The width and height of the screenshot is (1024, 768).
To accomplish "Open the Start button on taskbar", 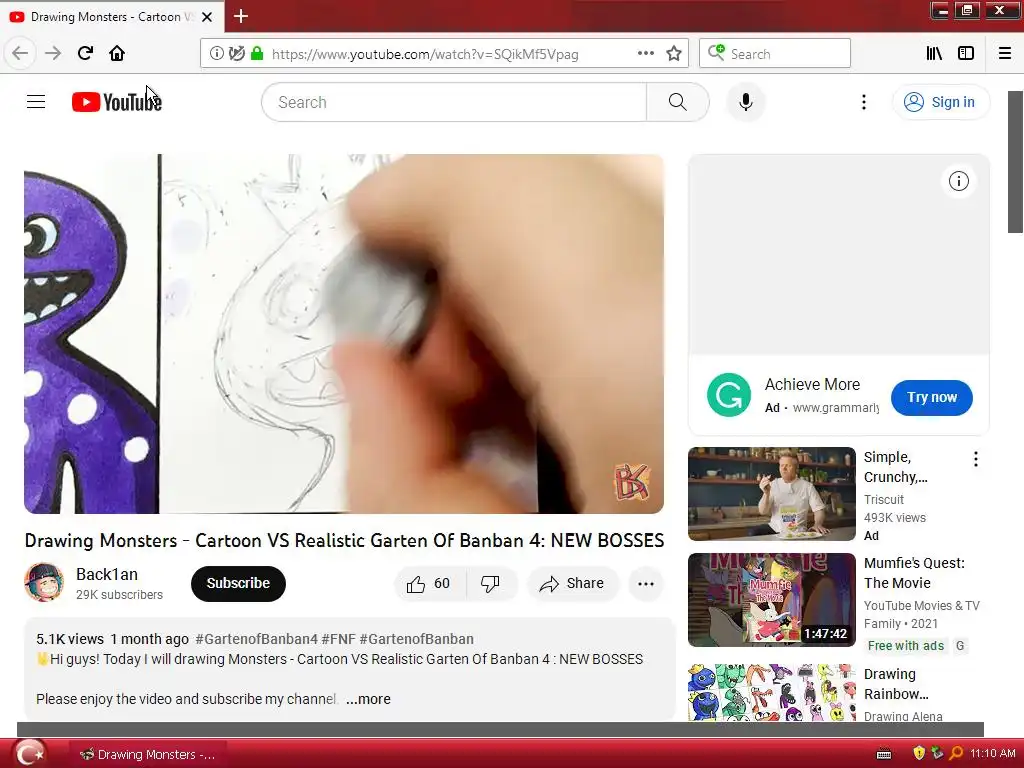I will click(x=29, y=754).
